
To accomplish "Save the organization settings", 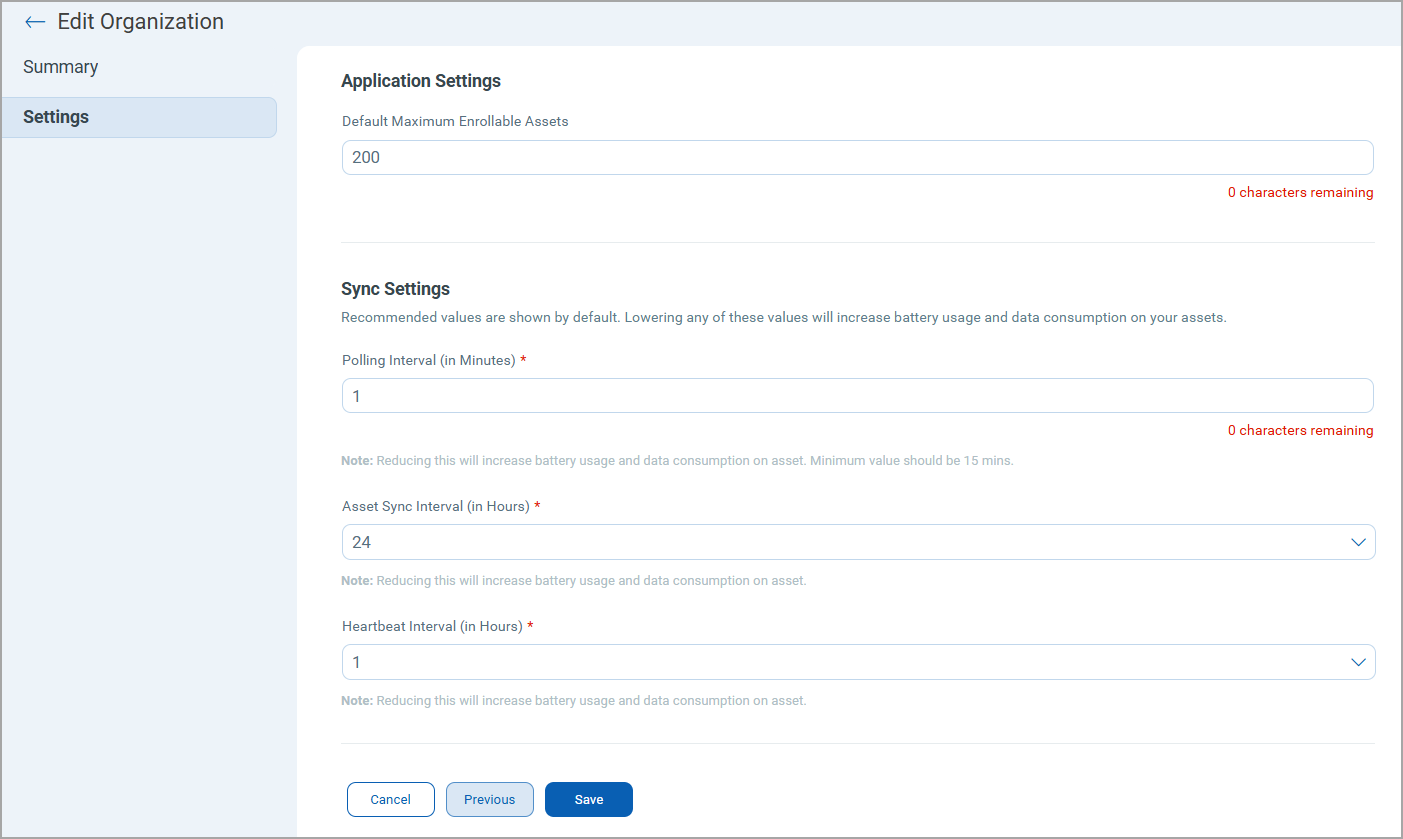I will [589, 799].
